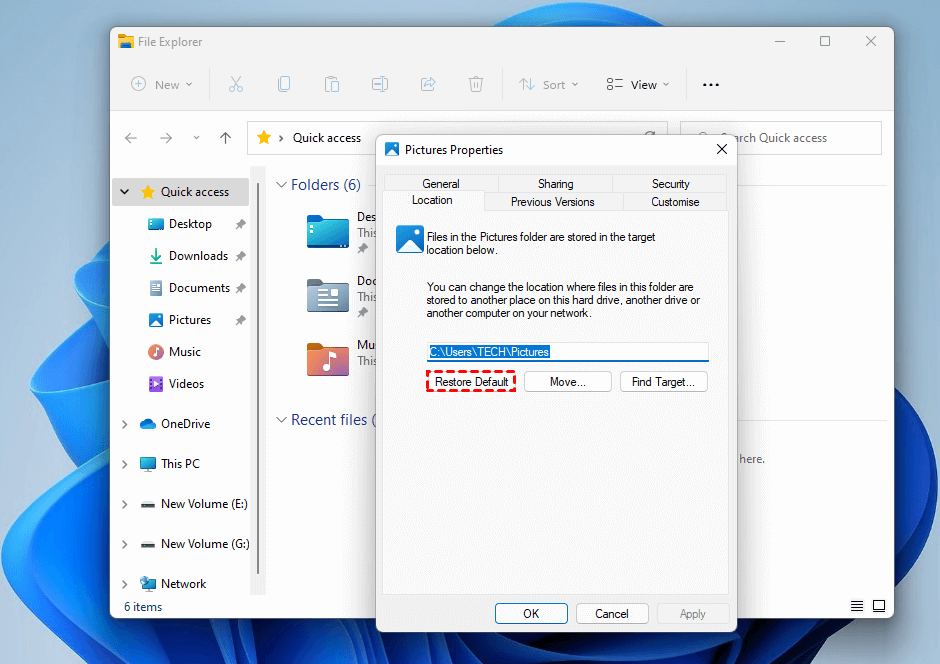Click the Rename icon in toolbar

click(x=380, y=85)
